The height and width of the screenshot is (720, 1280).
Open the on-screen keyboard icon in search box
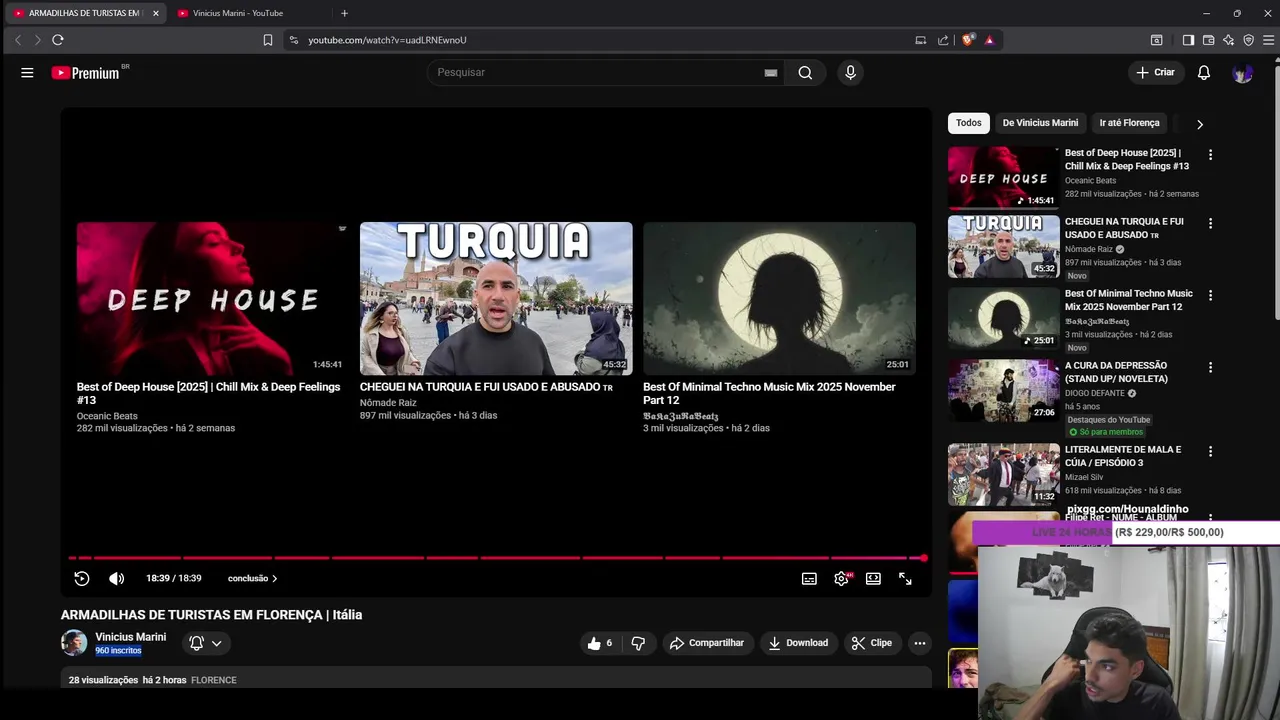(770, 73)
